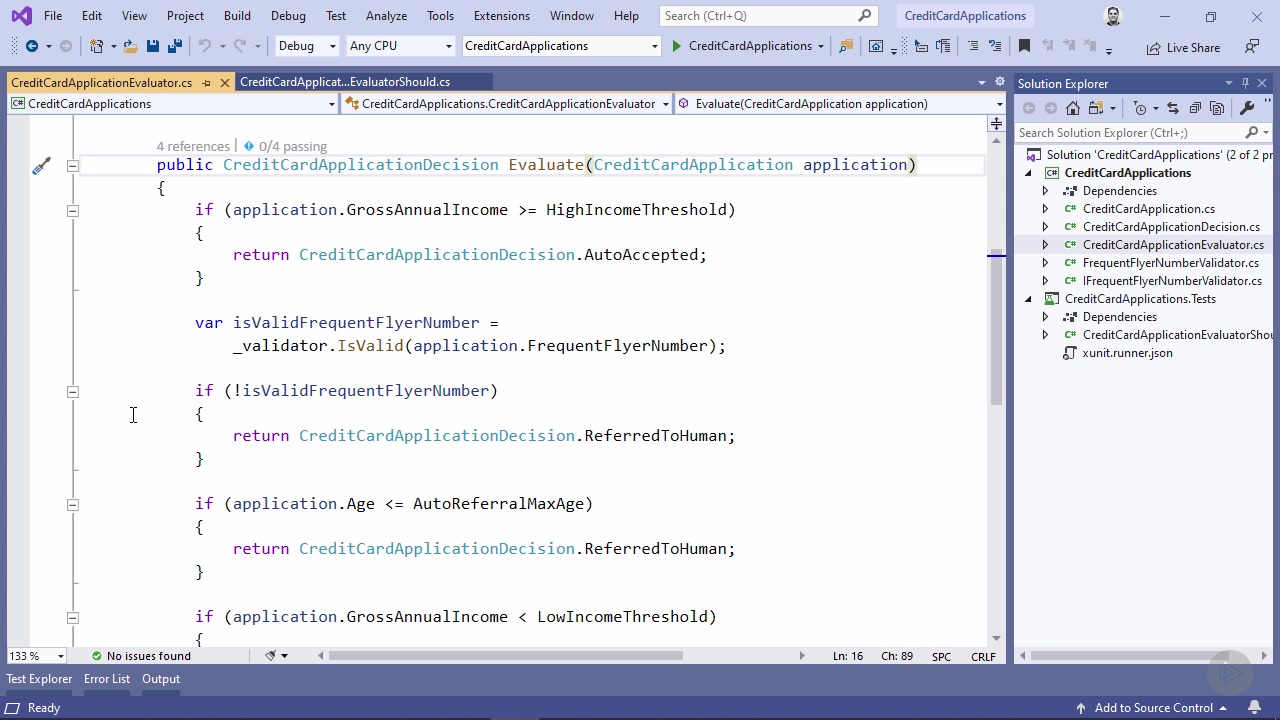Pin the CreditCardApplicationEvaluator.cs tab
Screen dimensions: 1280x720
[x=207, y=83]
